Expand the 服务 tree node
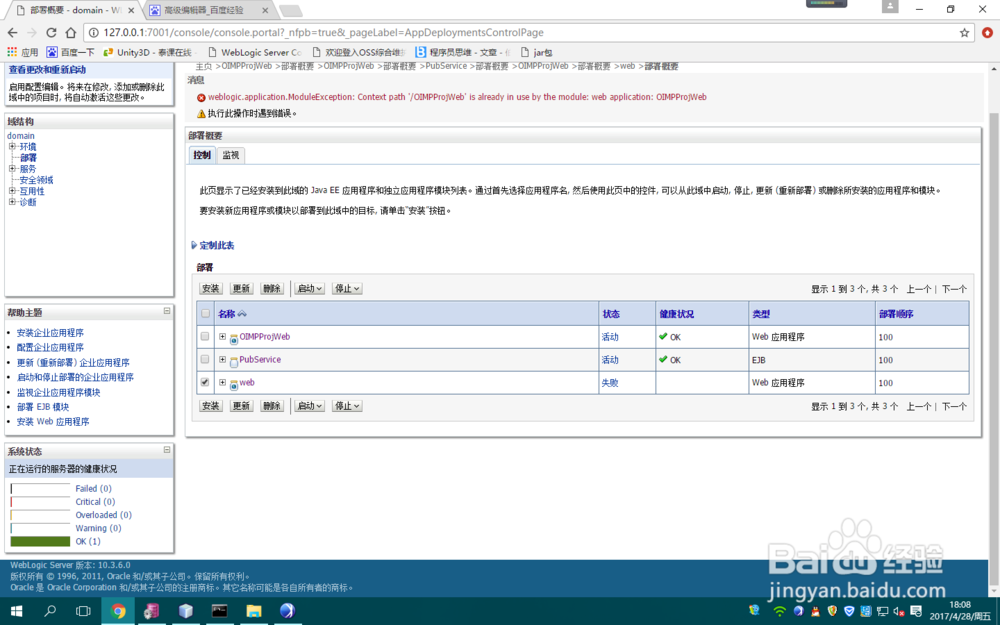Viewport: 1000px width, 625px height. [12, 168]
